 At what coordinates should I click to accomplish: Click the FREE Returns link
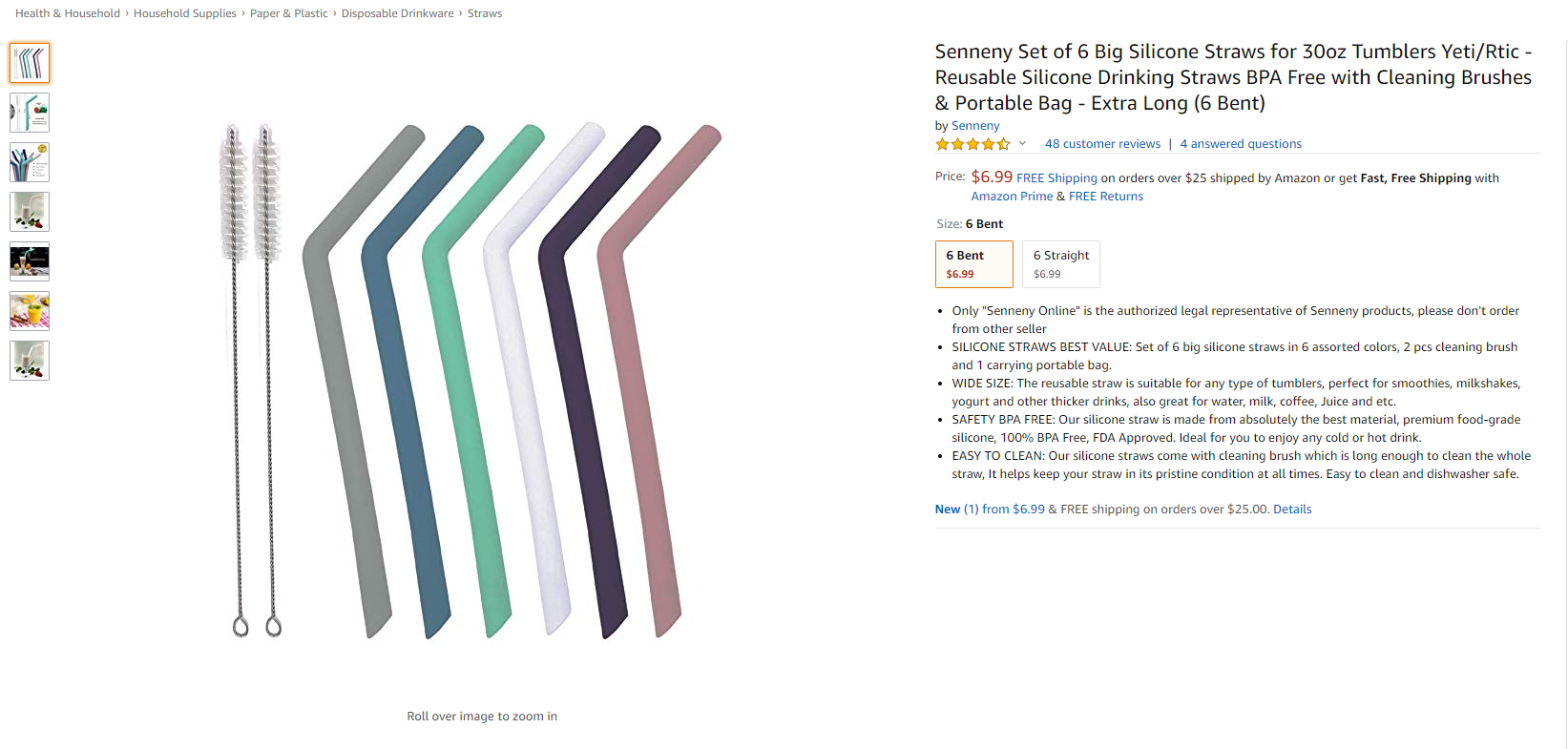pyautogui.click(x=1105, y=197)
